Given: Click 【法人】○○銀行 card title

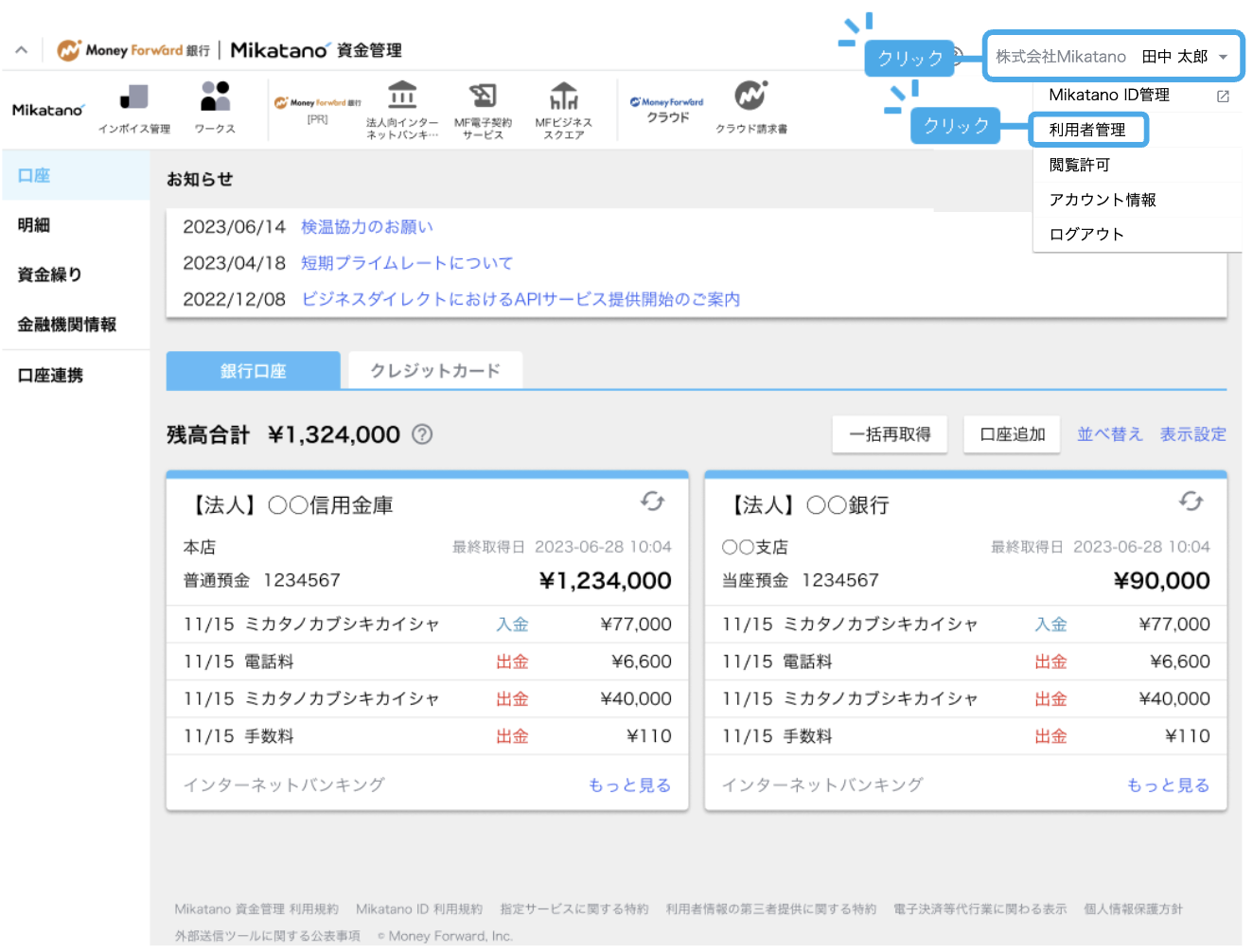Looking at the screenshot, I should point(805,505).
